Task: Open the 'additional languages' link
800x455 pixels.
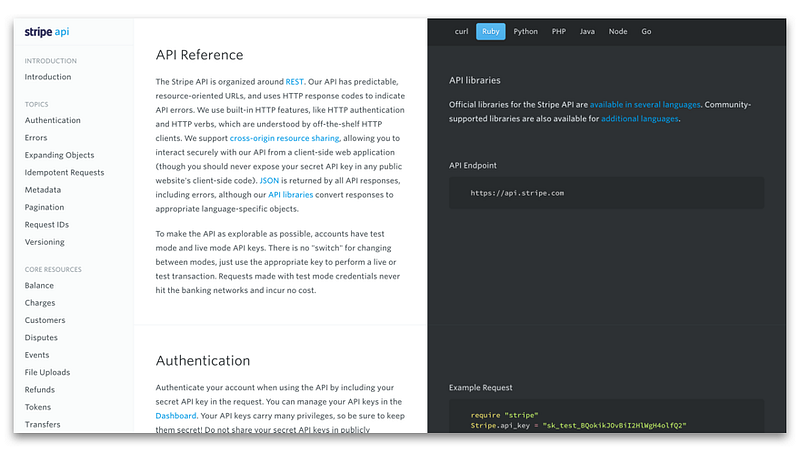Action: (x=640, y=119)
